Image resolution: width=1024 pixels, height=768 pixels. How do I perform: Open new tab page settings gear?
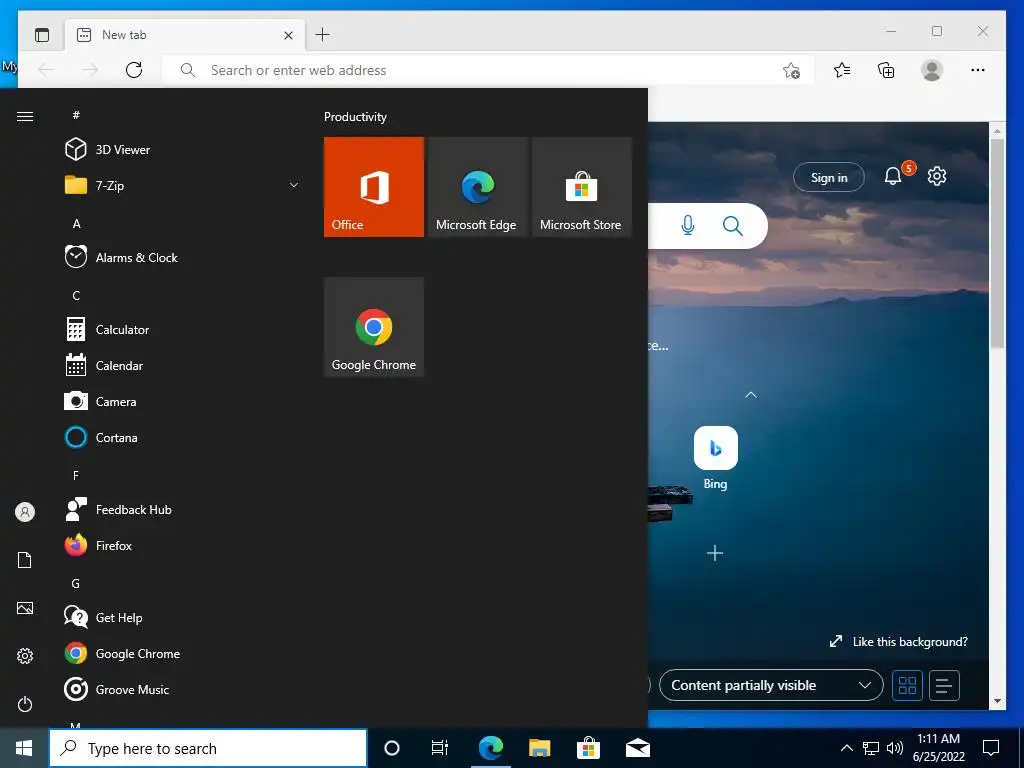[937, 176]
